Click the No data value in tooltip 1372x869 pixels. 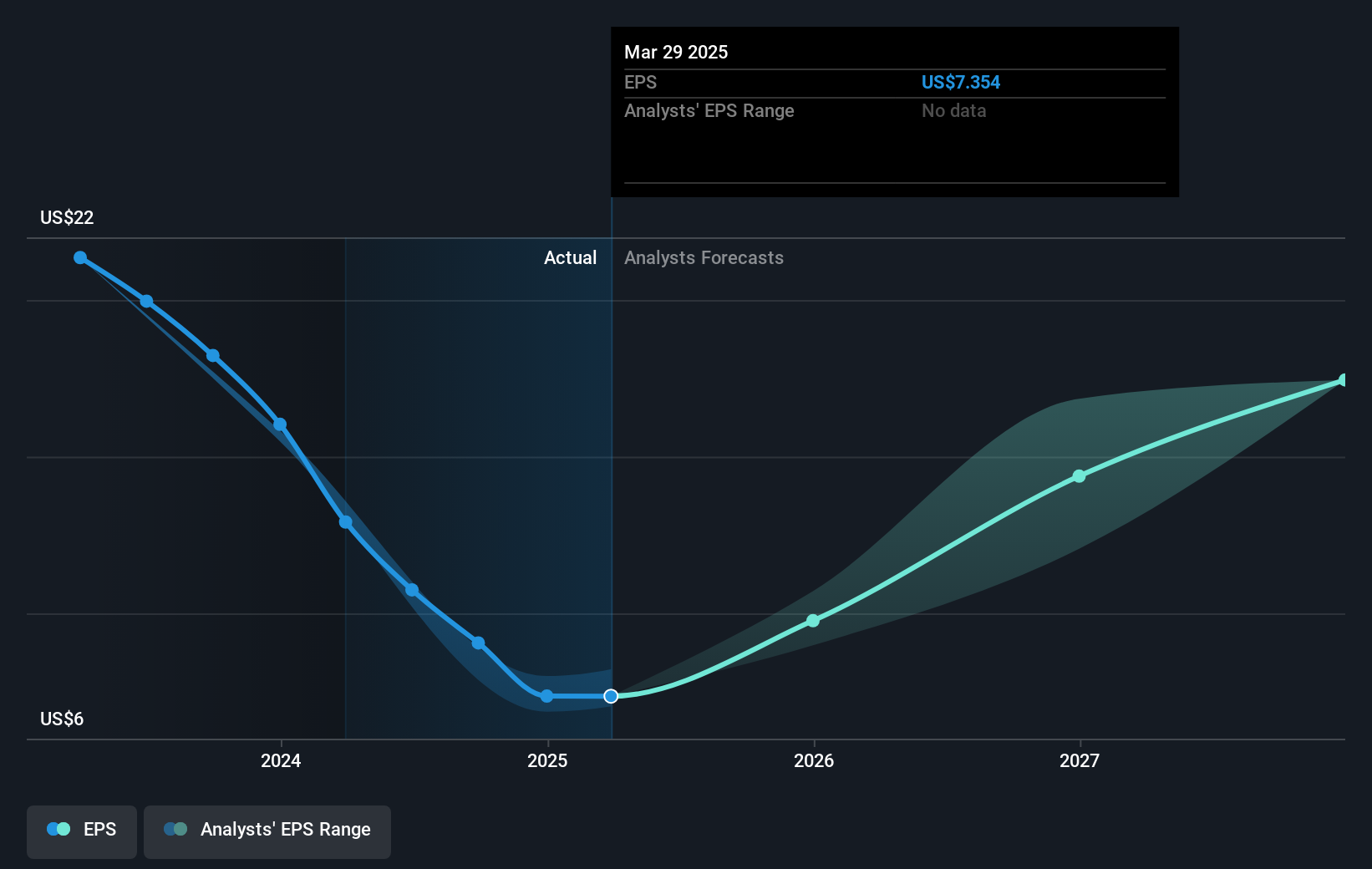coord(954,110)
